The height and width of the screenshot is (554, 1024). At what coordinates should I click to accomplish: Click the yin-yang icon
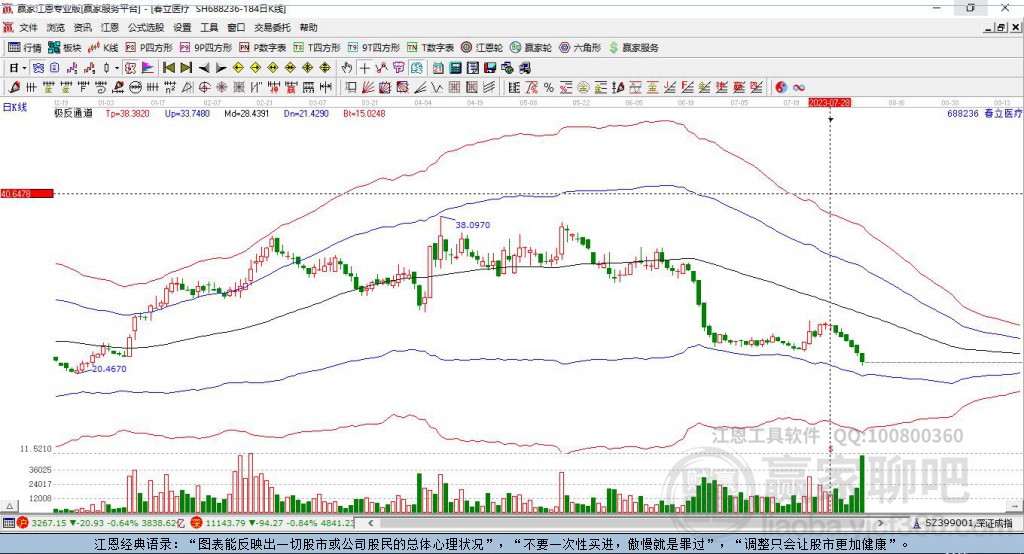[781, 87]
